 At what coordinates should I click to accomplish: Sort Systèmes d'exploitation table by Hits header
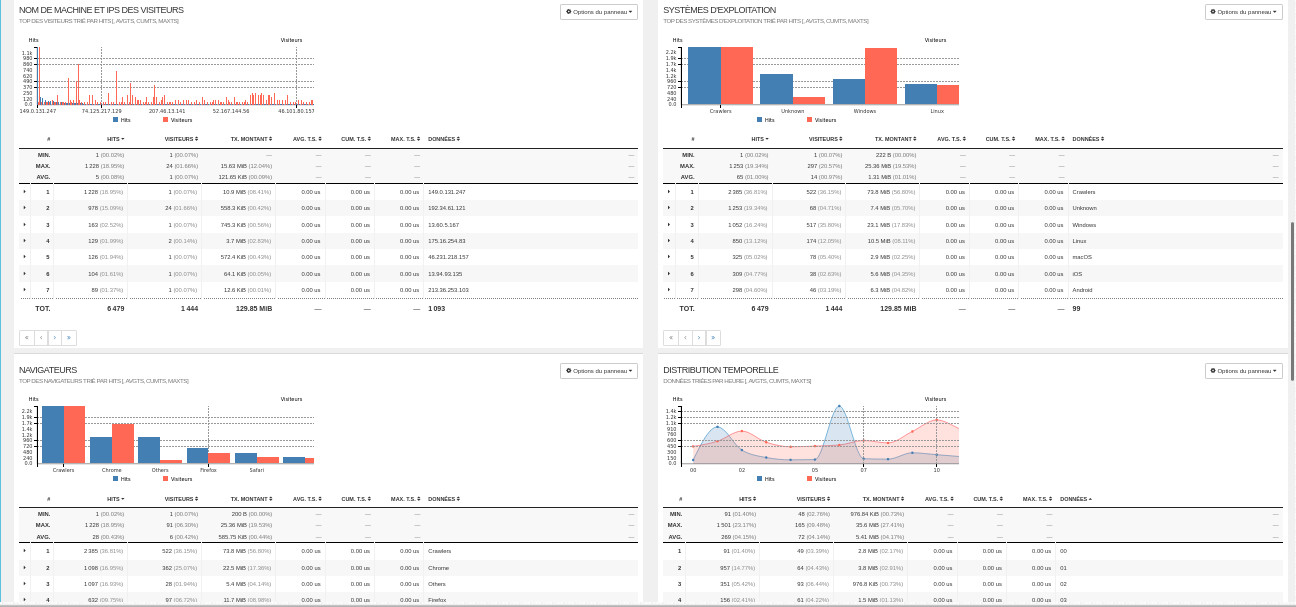point(760,139)
